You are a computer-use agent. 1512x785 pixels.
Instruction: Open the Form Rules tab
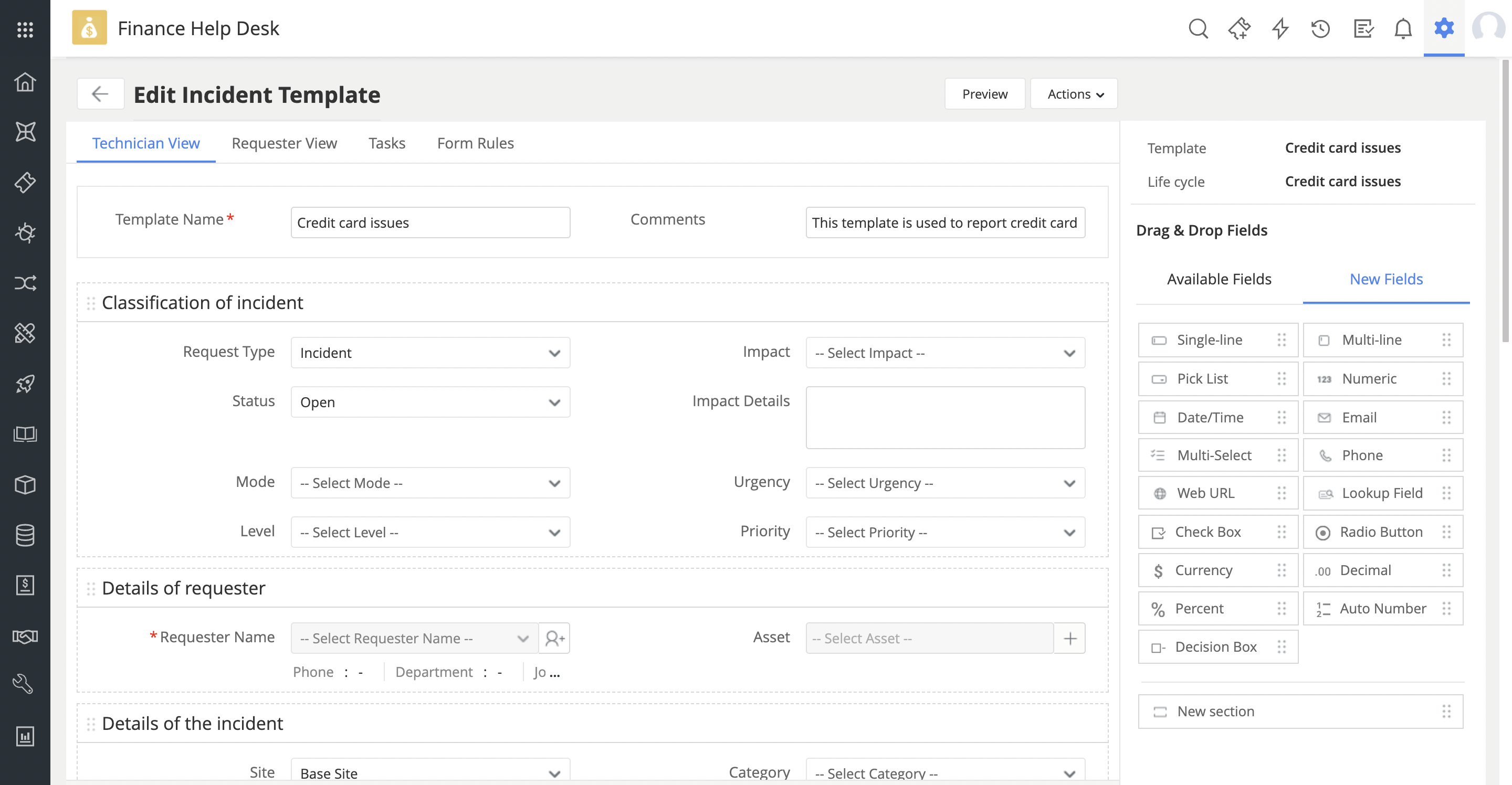point(475,143)
